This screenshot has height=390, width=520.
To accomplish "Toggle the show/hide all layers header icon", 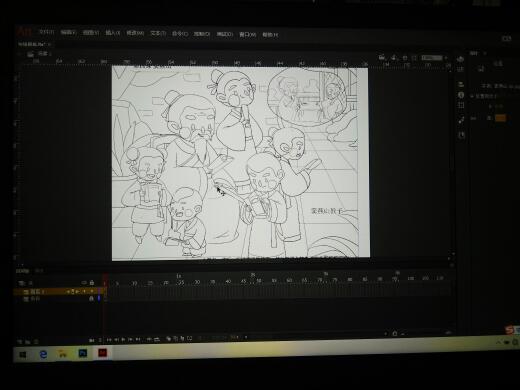I will 84,283.
